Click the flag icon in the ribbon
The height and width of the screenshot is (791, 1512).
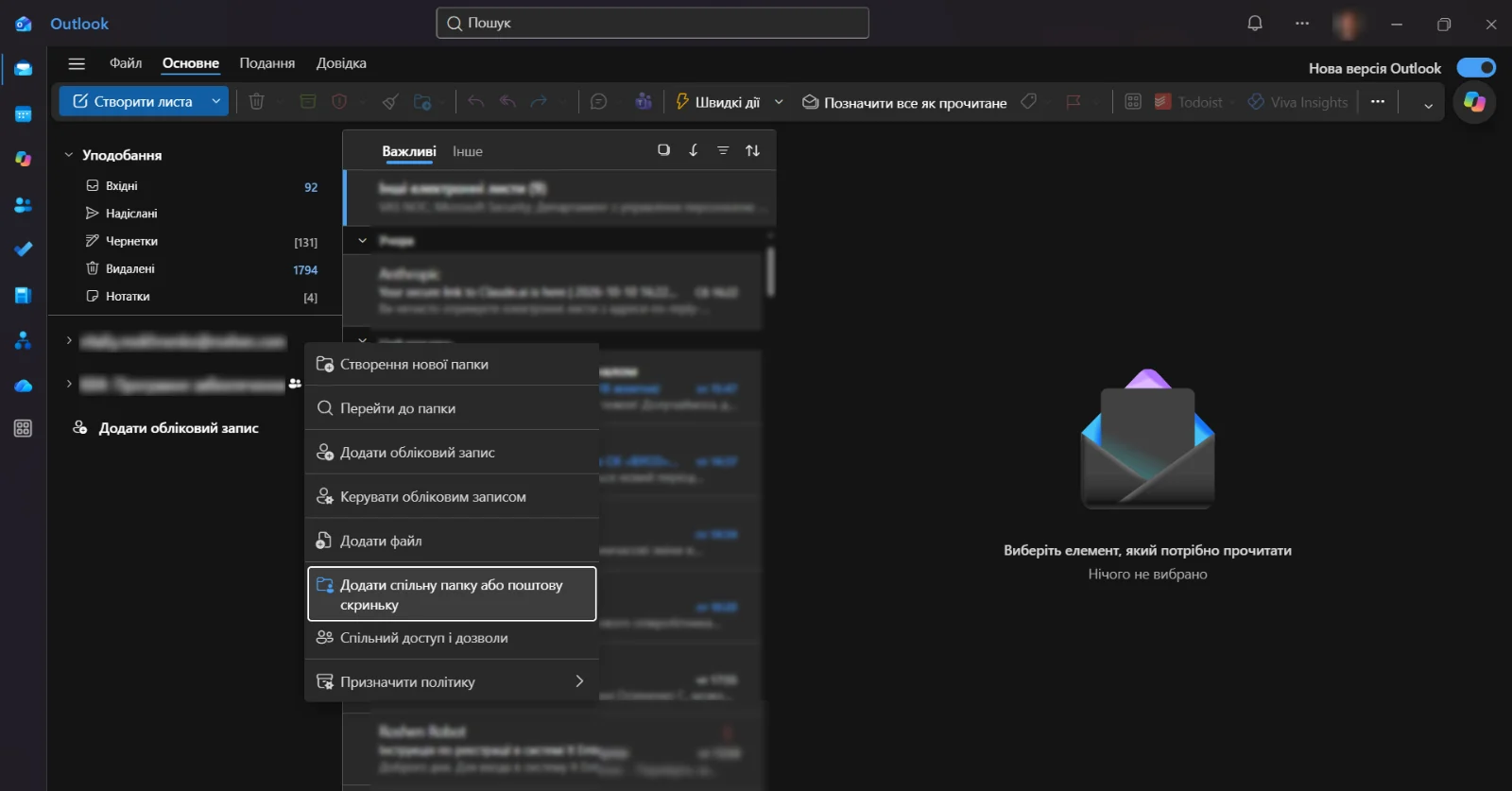click(1074, 102)
